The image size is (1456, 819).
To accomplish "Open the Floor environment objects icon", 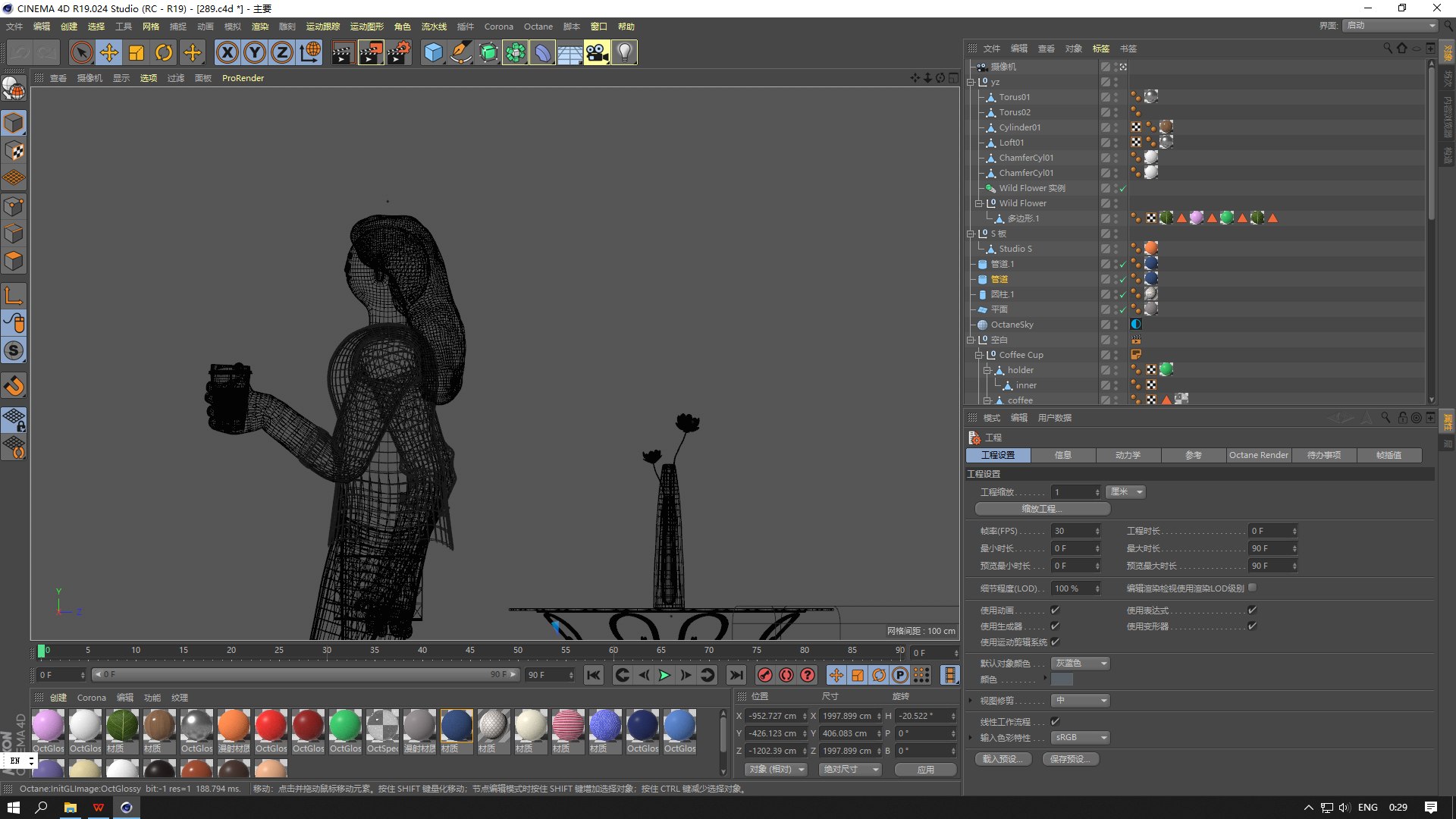I will [x=570, y=52].
